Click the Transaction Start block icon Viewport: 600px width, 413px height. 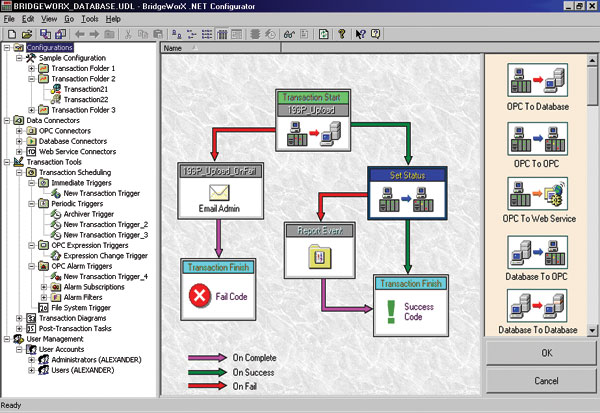click(x=313, y=134)
